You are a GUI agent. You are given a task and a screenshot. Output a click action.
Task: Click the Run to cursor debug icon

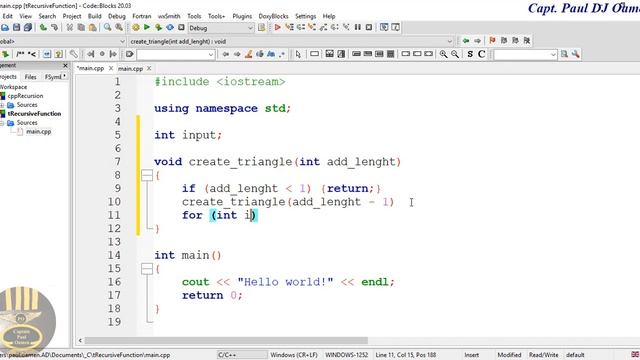289,27
